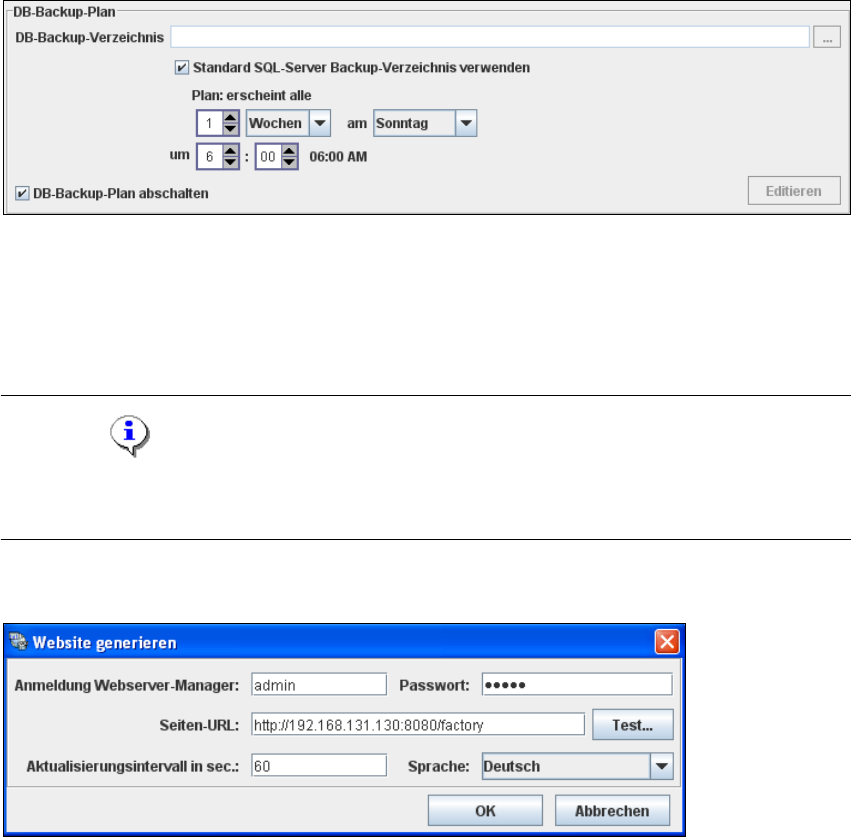Click the Test... button
Screen dimensions: 851x837
point(632,725)
